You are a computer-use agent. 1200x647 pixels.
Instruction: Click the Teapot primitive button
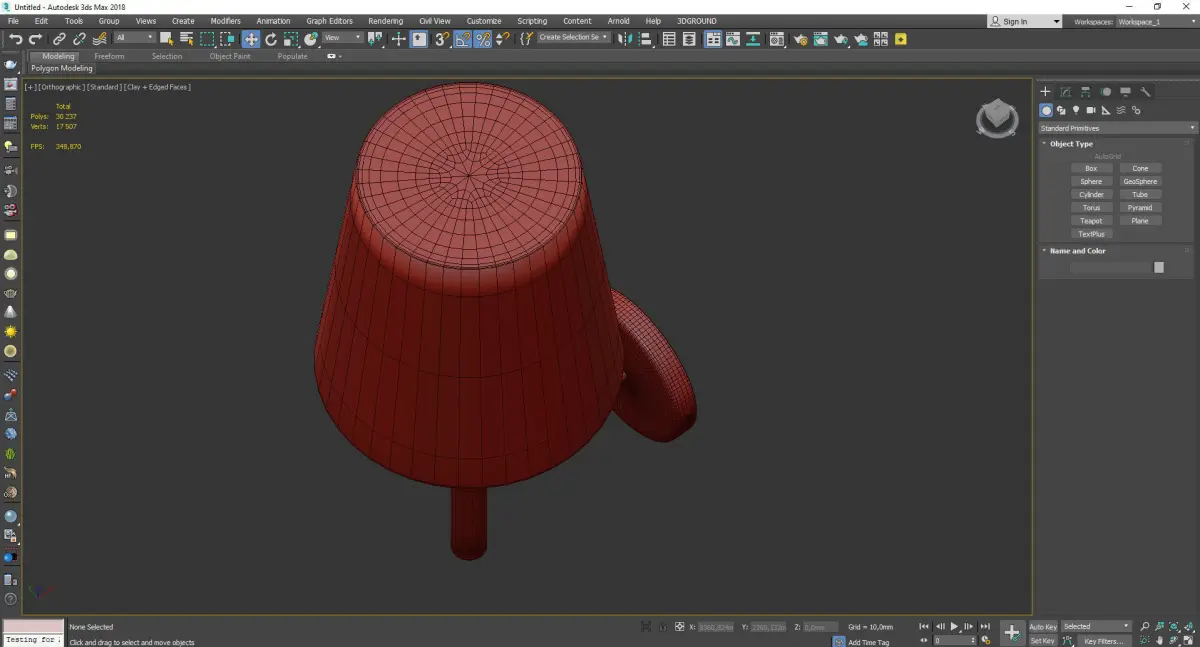[x=1091, y=221]
